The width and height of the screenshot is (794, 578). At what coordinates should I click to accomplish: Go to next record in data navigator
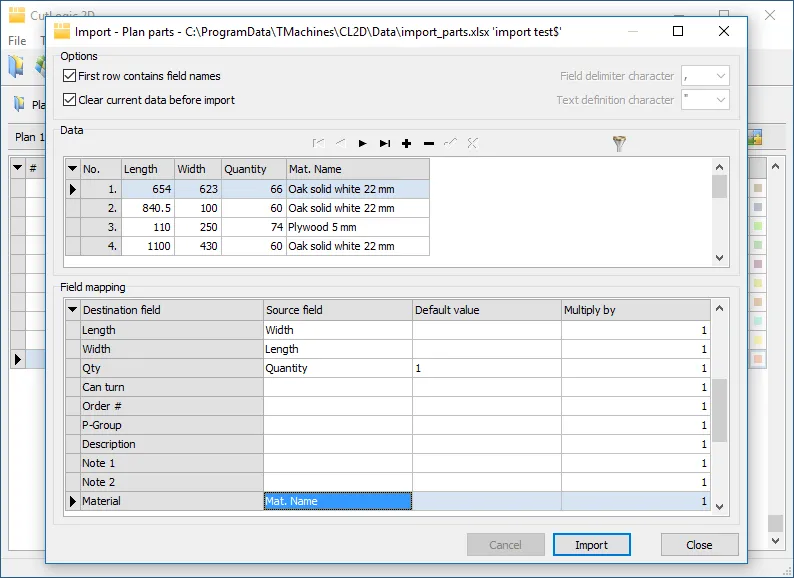click(x=363, y=144)
